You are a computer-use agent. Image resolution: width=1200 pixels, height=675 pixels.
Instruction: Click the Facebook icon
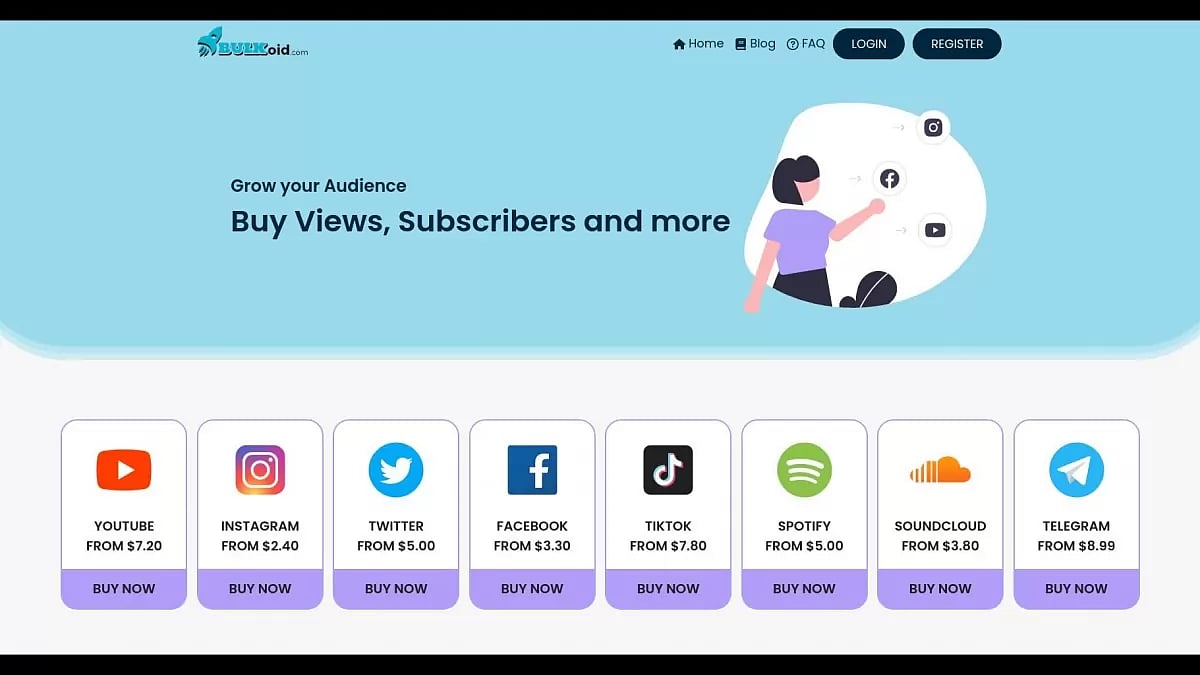(x=532, y=469)
